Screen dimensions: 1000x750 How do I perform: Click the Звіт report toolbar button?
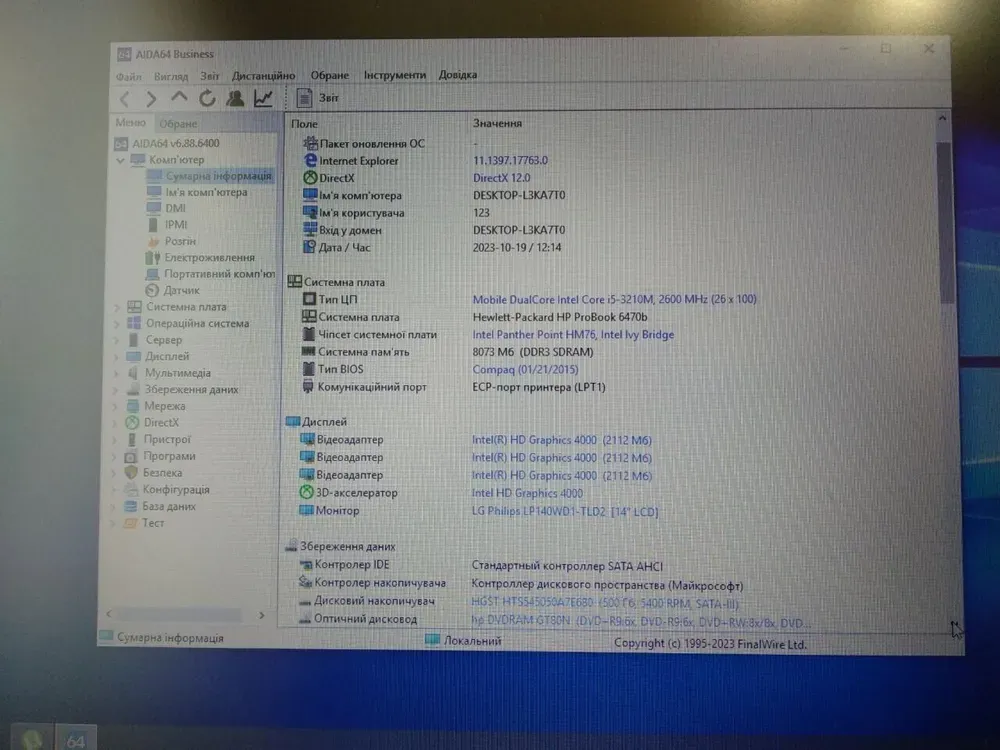pos(319,98)
